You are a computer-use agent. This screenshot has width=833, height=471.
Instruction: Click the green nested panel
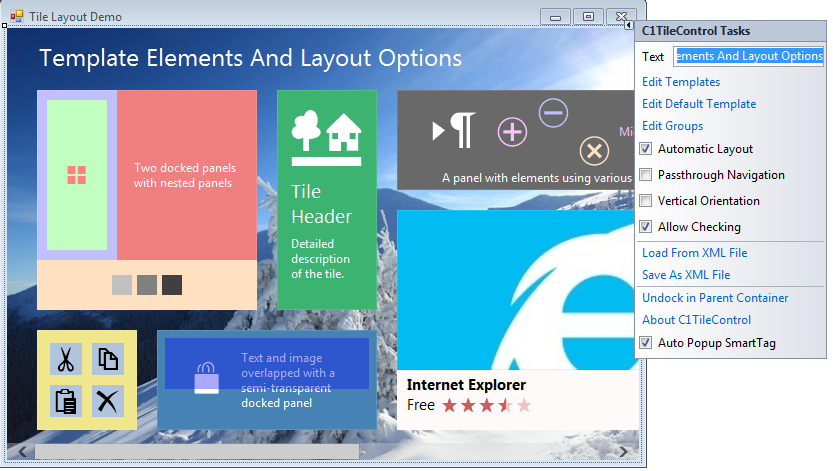click(76, 175)
